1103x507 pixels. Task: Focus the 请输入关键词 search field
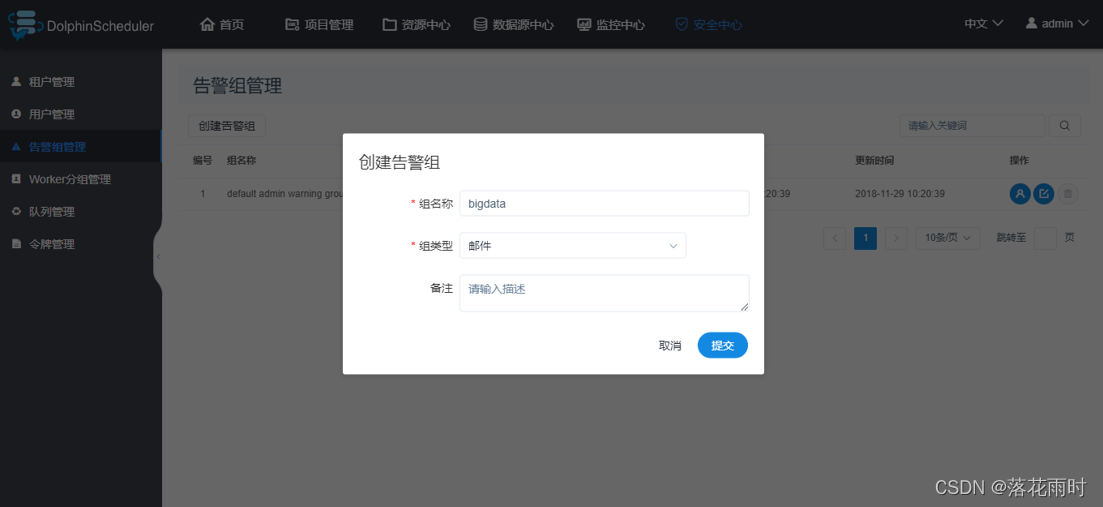(972, 126)
